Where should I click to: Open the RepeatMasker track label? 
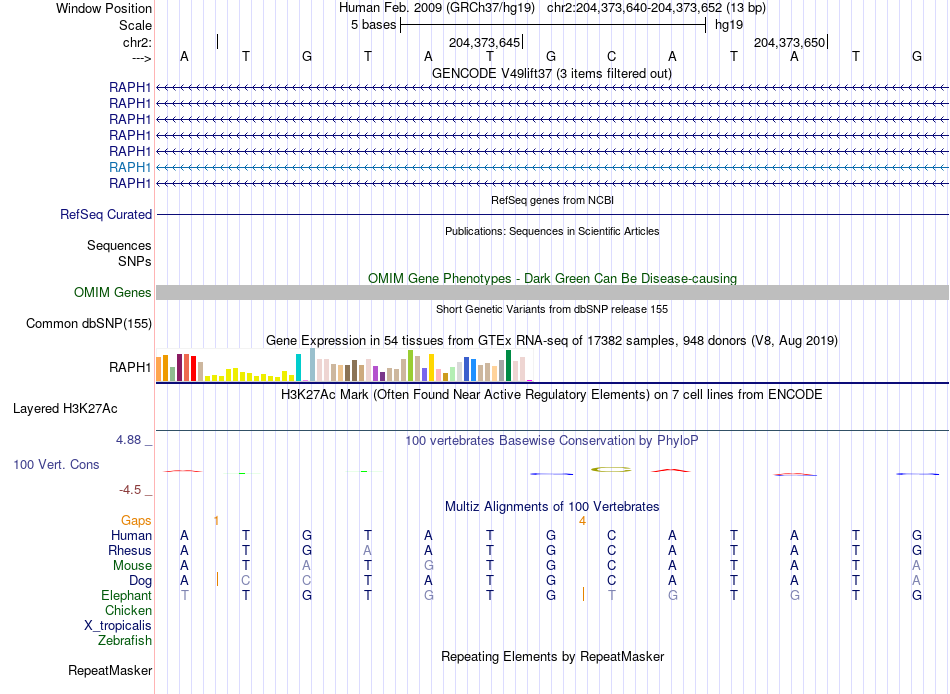[110, 671]
